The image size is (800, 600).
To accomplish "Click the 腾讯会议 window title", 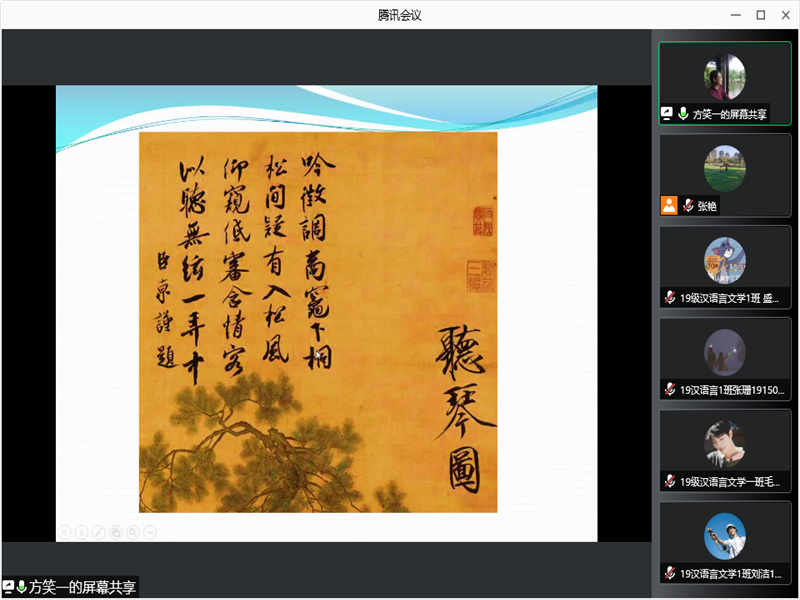I will pos(399,15).
